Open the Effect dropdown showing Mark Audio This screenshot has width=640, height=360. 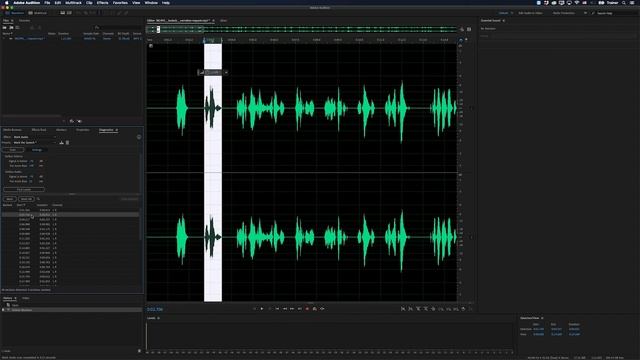tap(34, 137)
